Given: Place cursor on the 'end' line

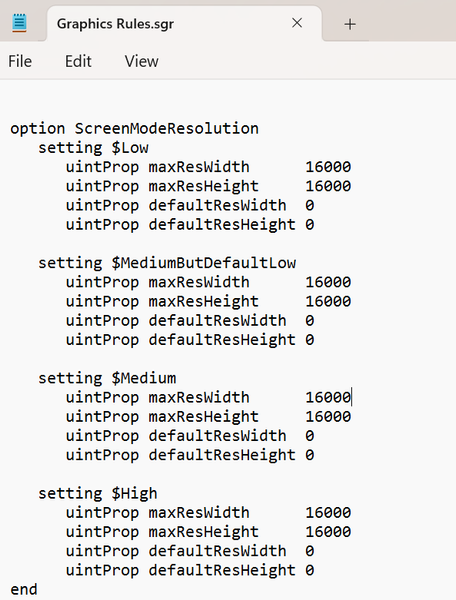Looking at the screenshot, I should click(x=24, y=589).
